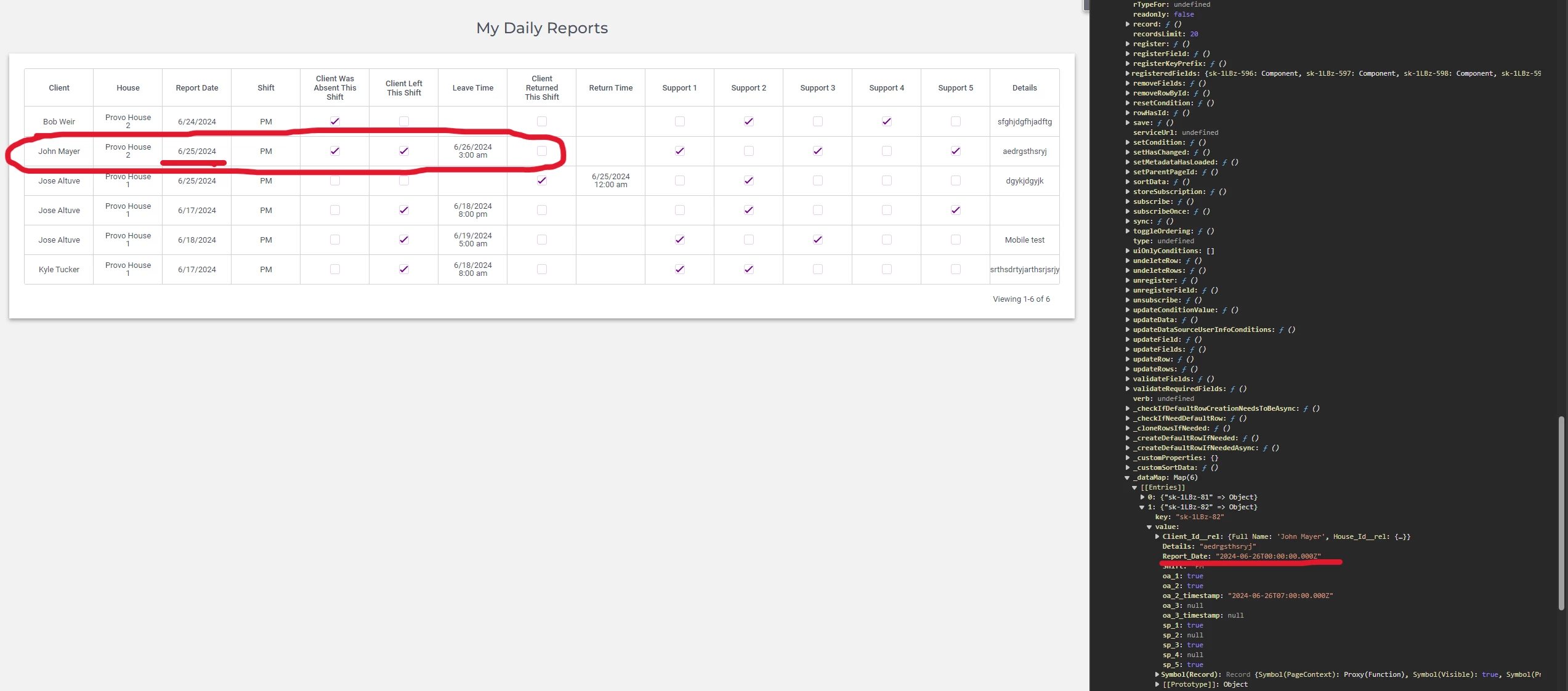1568x691 pixels.
Task: Expand entry 0 sk-1LBz-81 object
Action: click(x=1142, y=497)
